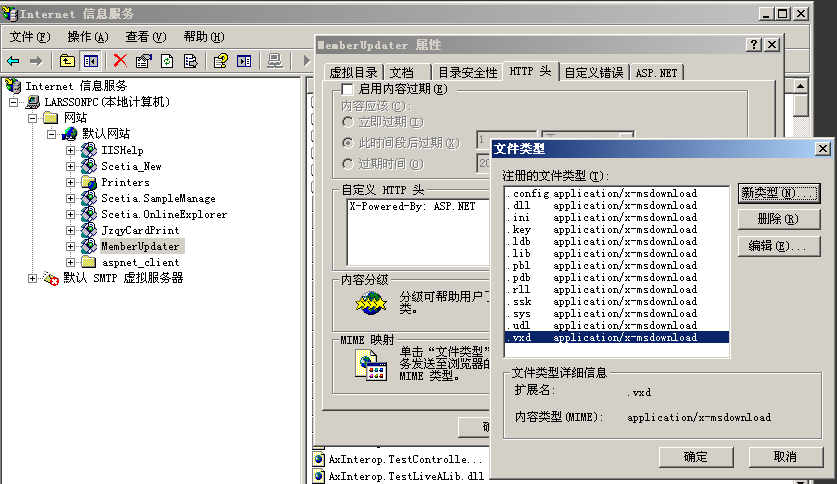The image size is (837, 484).
Task: Click the red delete X toolbar icon
Action: [120, 61]
